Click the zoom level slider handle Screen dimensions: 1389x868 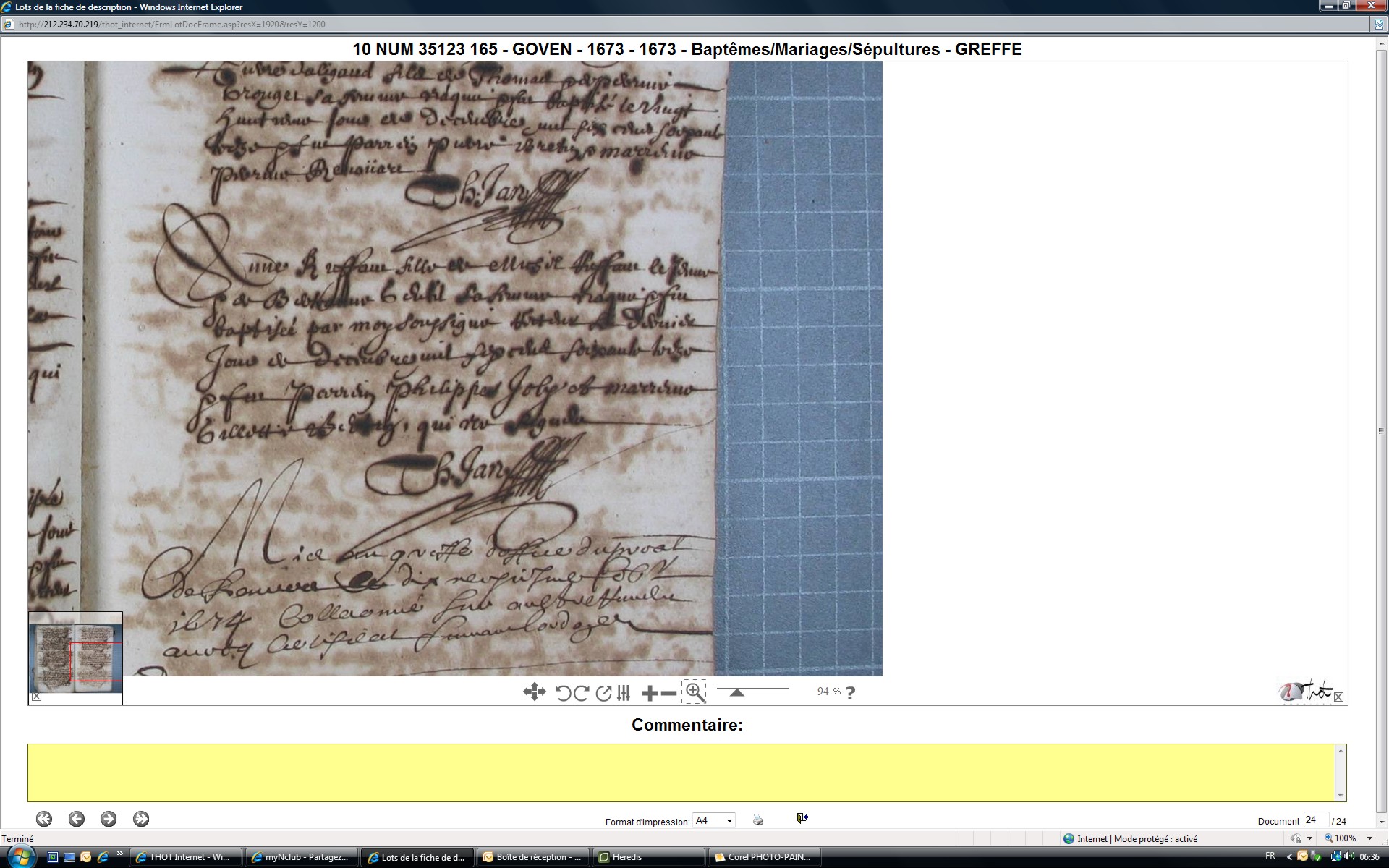pyautogui.click(x=736, y=692)
